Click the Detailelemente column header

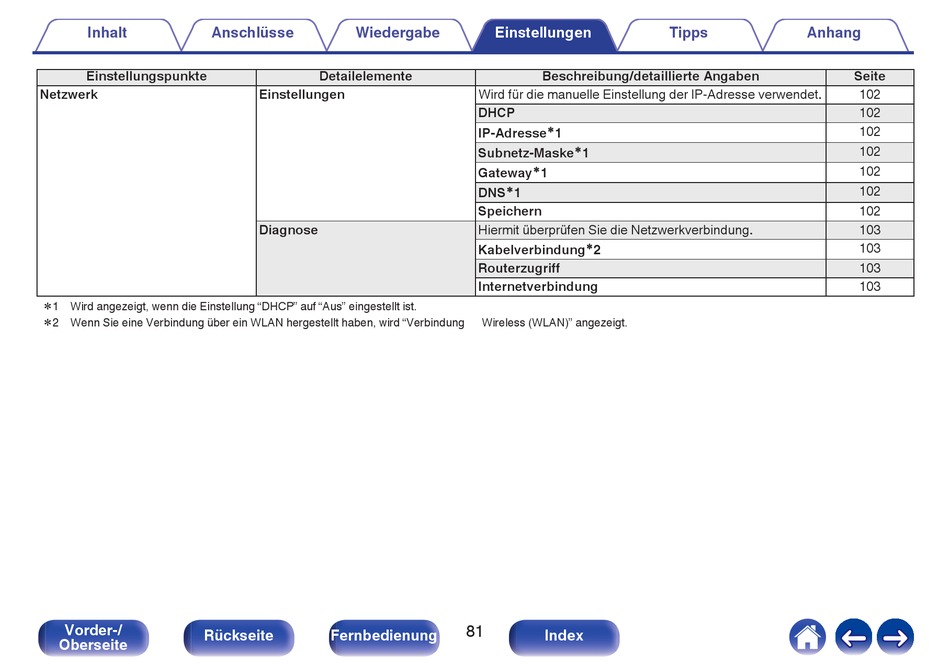point(365,76)
